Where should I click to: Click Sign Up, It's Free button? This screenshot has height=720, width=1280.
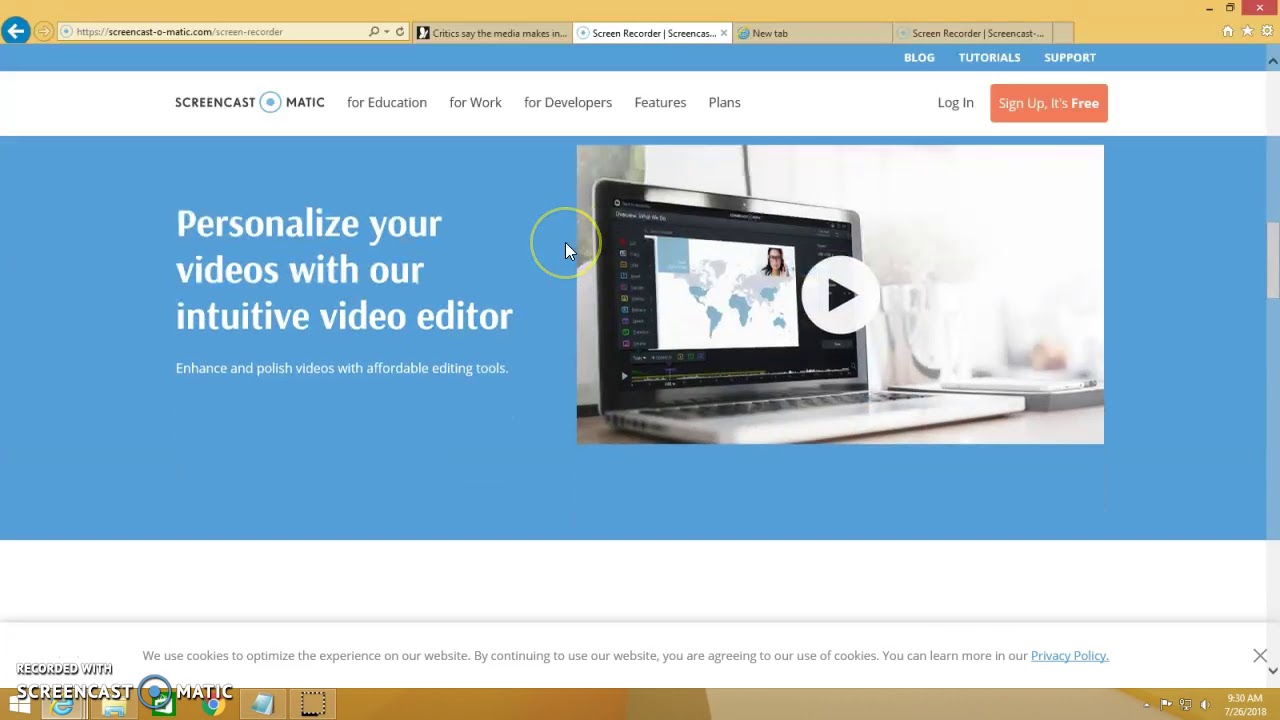[x=1048, y=103]
